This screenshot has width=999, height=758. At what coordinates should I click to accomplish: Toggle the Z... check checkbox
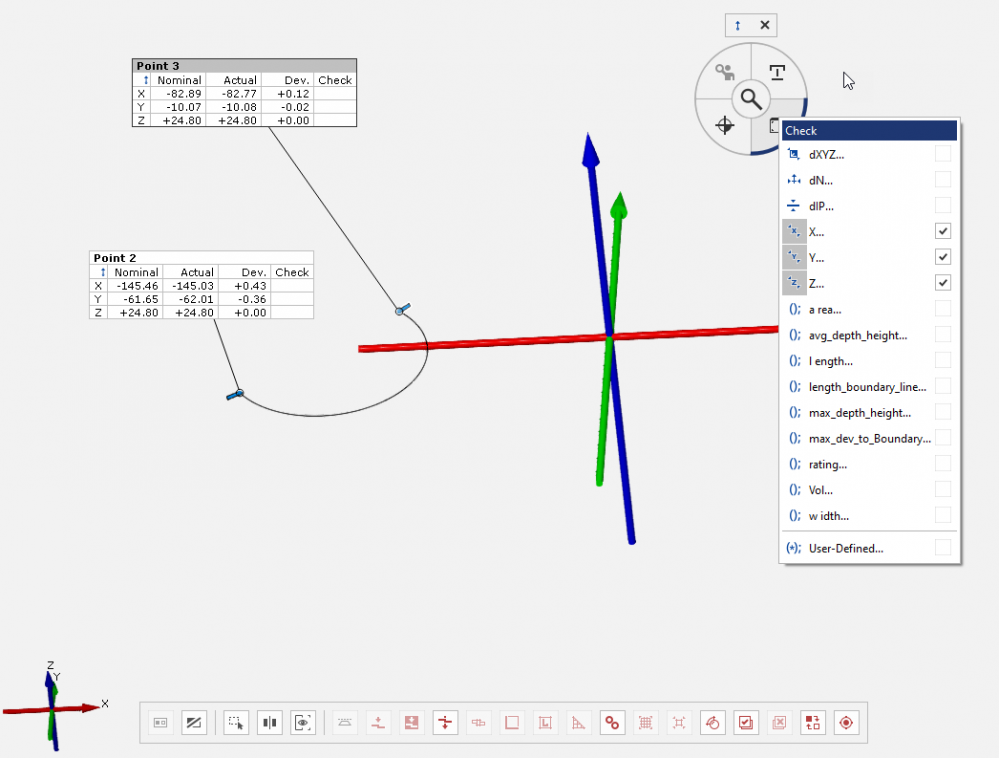(942, 283)
